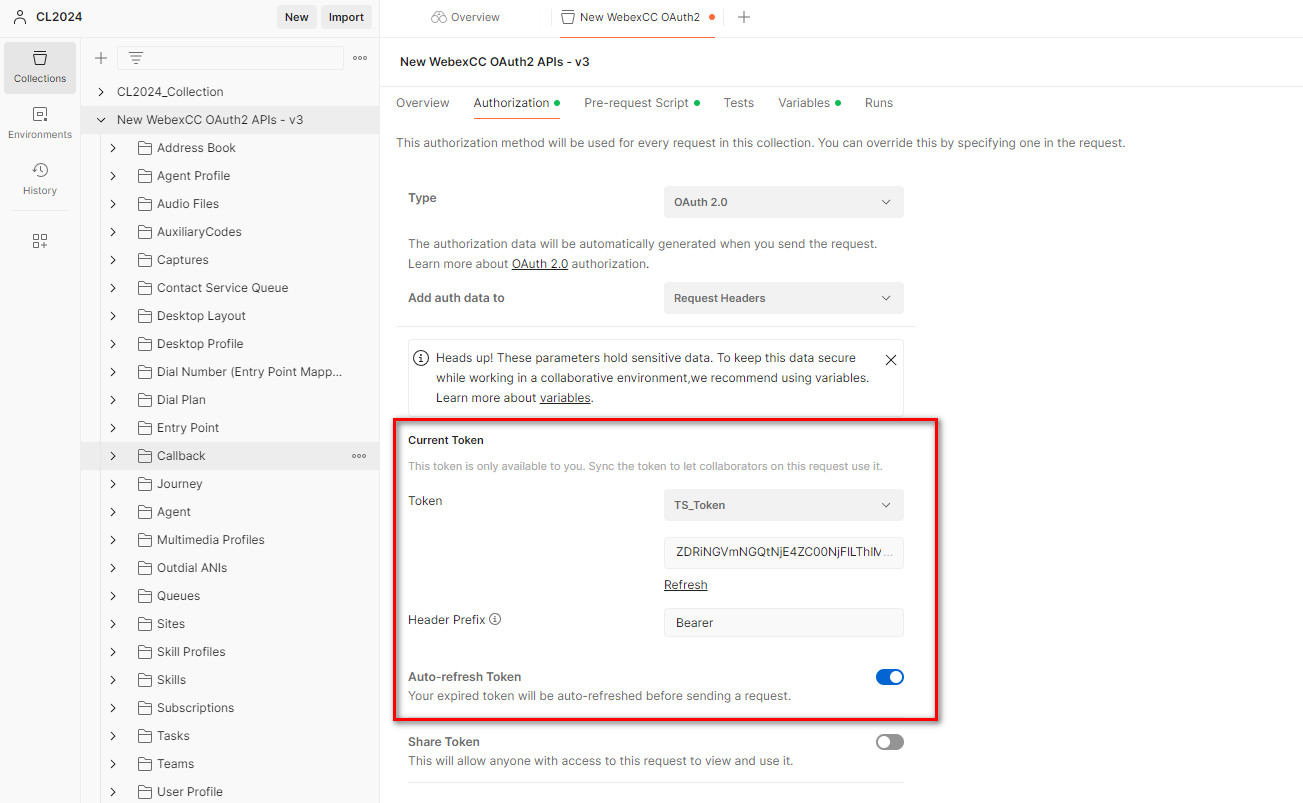Open the Add auth data to dropdown

click(783, 298)
